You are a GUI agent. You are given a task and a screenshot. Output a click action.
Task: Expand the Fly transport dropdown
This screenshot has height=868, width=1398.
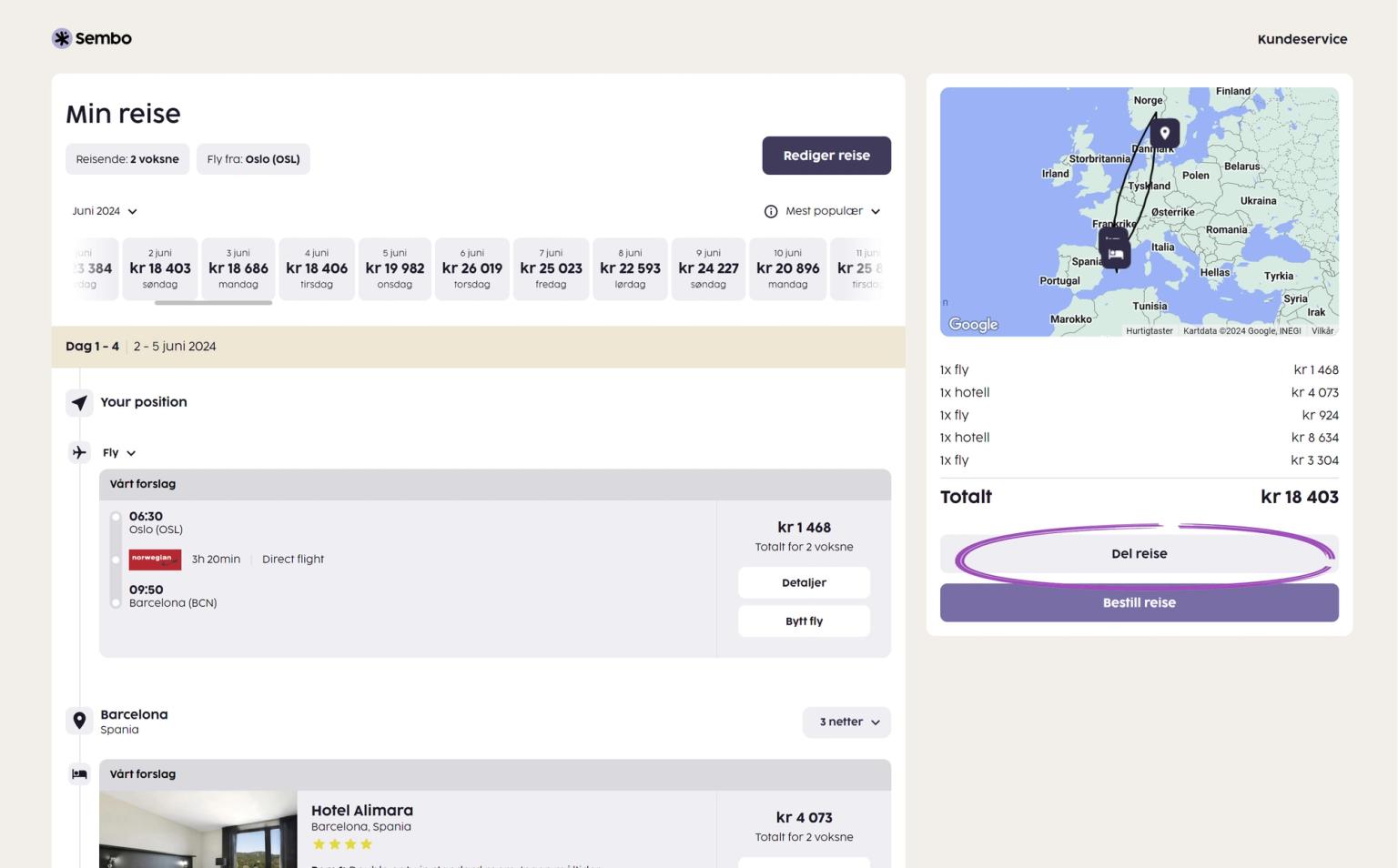point(119,452)
